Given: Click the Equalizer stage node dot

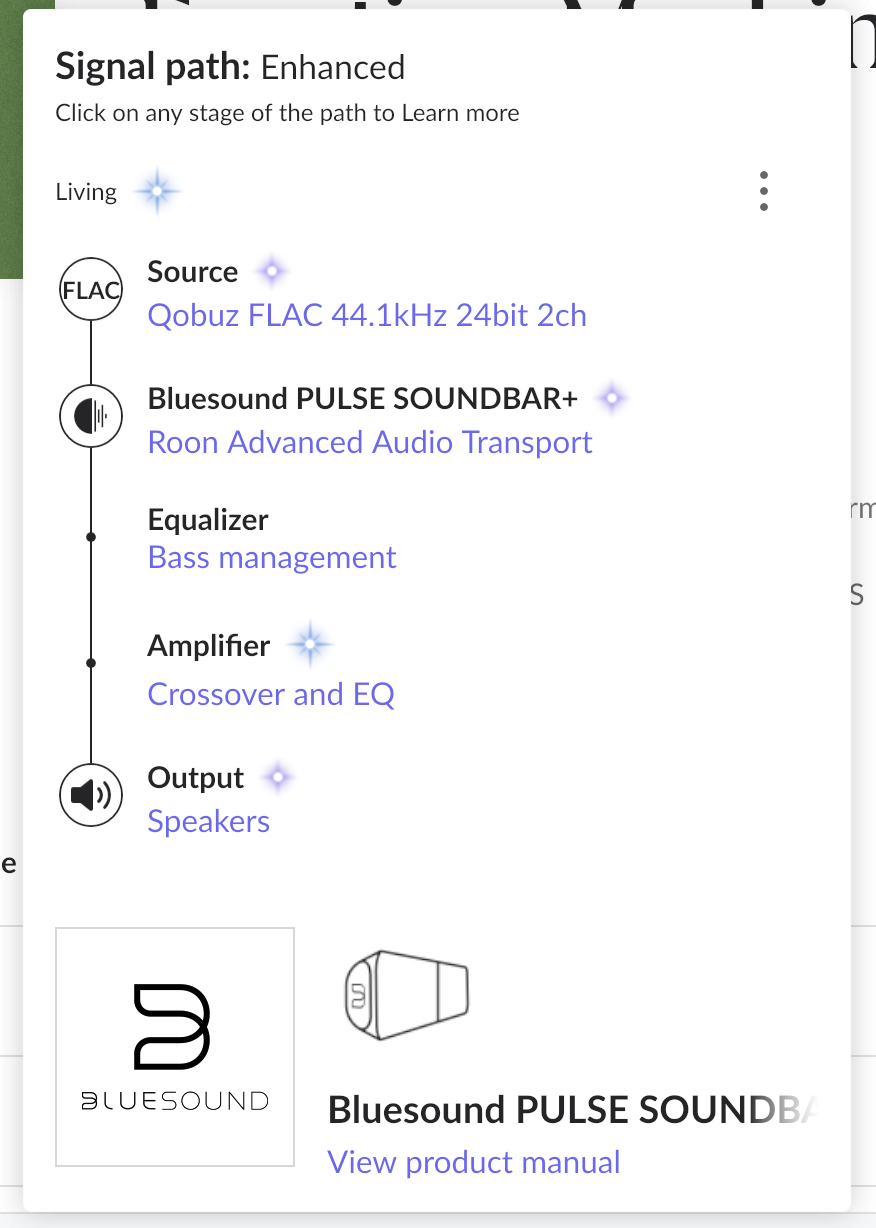Looking at the screenshot, I should [91, 538].
